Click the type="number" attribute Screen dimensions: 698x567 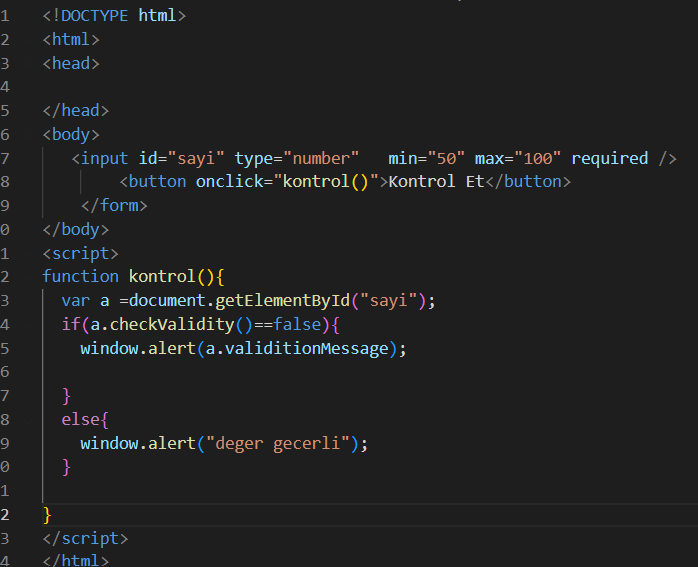click(x=297, y=158)
